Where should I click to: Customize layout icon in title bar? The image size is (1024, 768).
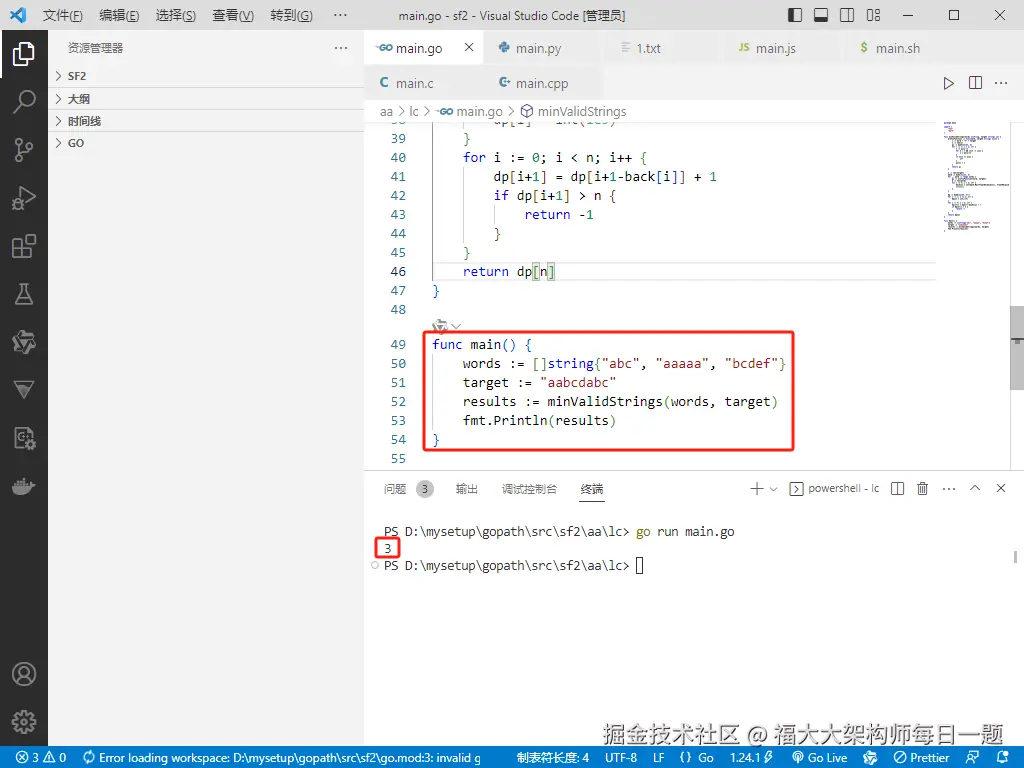(x=873, y=15)
